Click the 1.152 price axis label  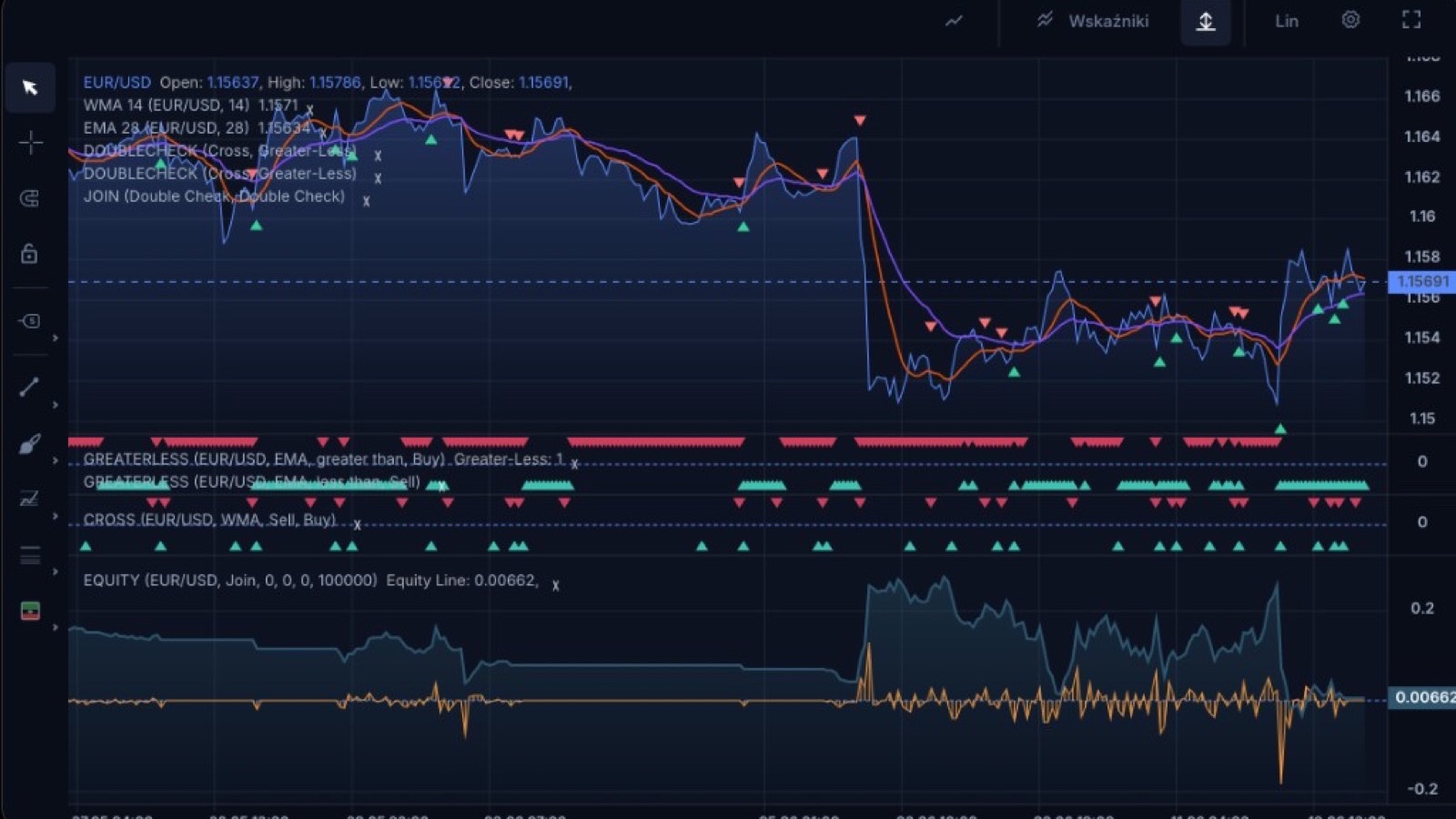click(1422, 378)
